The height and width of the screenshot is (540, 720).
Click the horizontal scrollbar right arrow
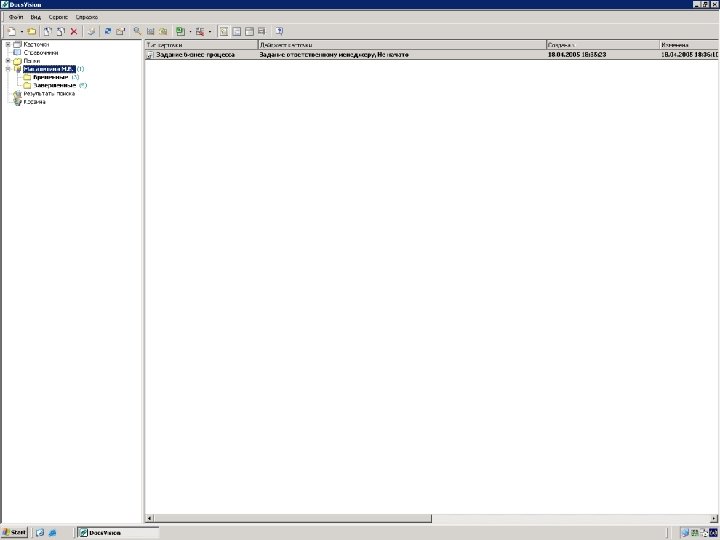pos(714,518)
